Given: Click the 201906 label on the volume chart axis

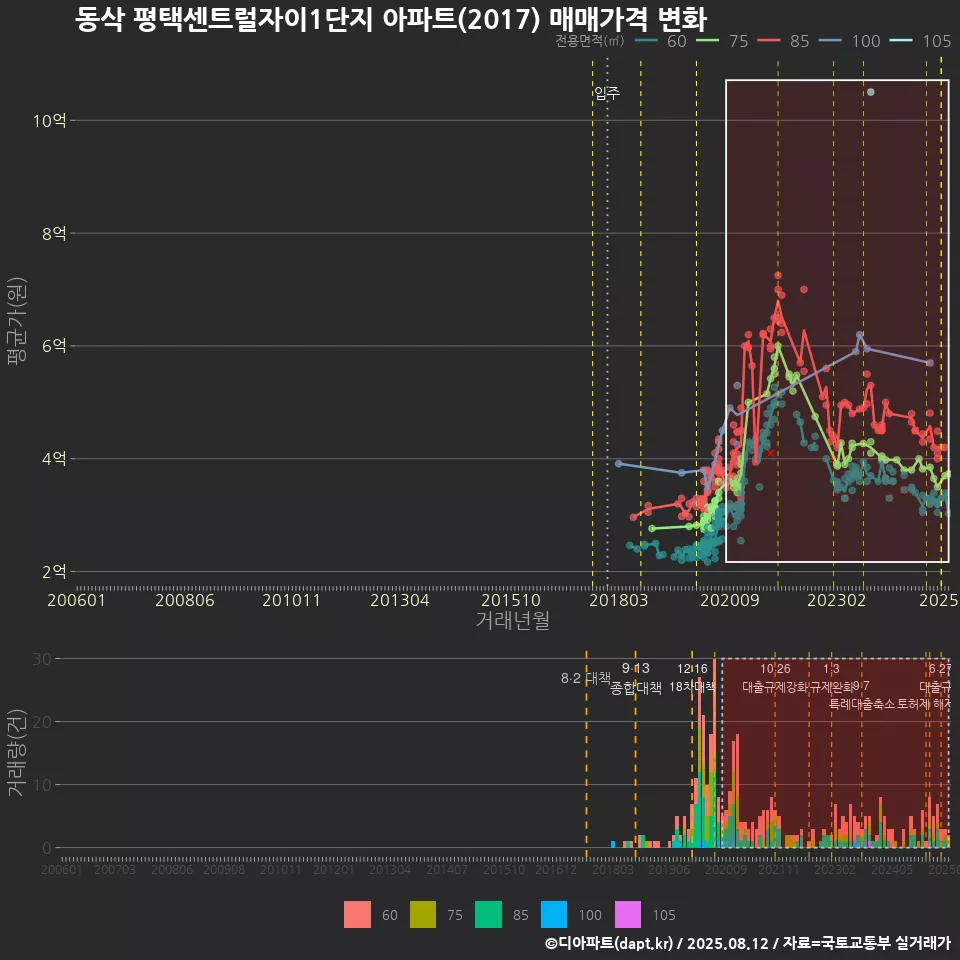Looking at the screenshot, I should 669,869.
